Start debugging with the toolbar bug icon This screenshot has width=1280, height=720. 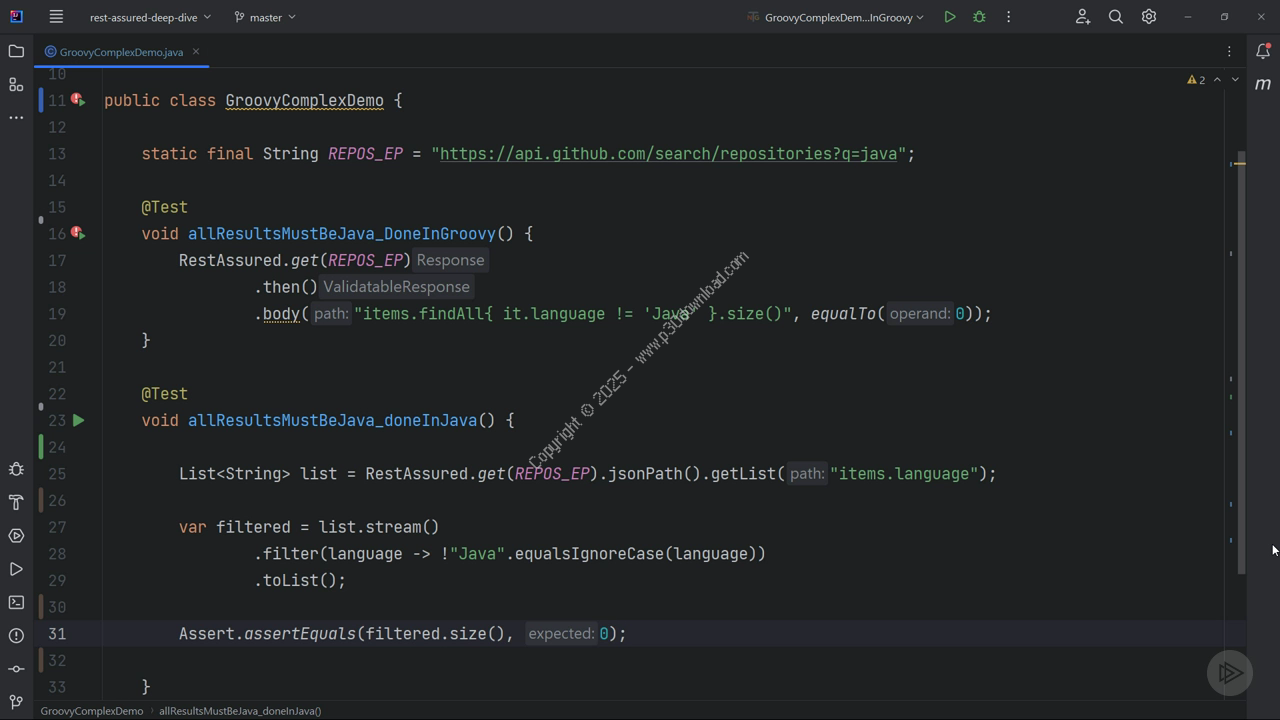979,17
